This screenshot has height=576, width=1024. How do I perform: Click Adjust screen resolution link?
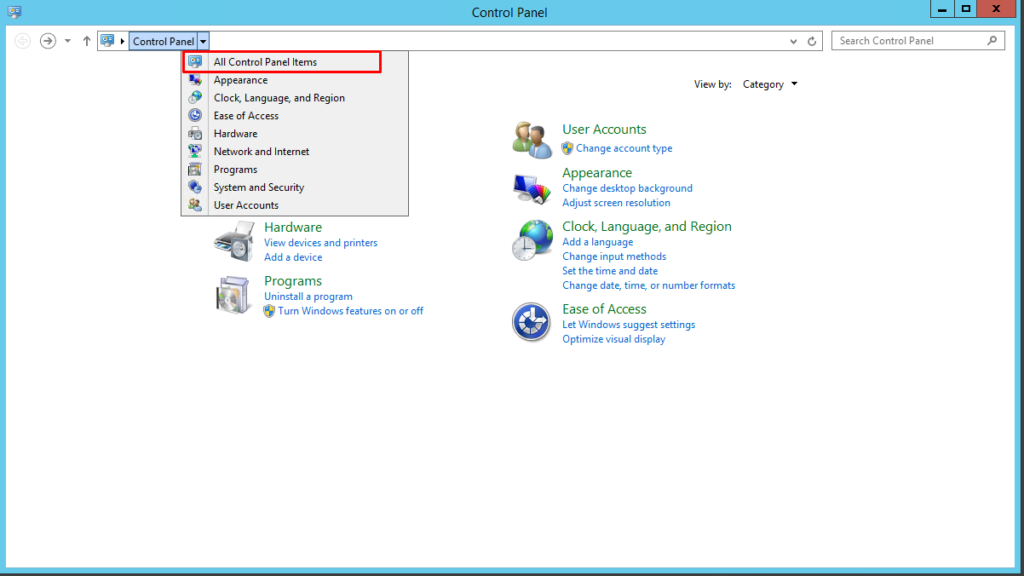tap(616, 202)
